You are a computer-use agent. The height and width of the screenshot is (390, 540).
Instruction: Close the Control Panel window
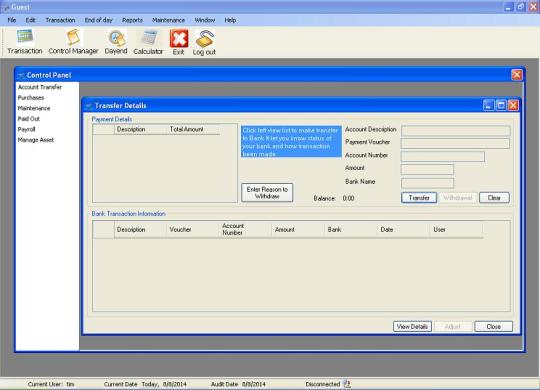tap(517, 75)
